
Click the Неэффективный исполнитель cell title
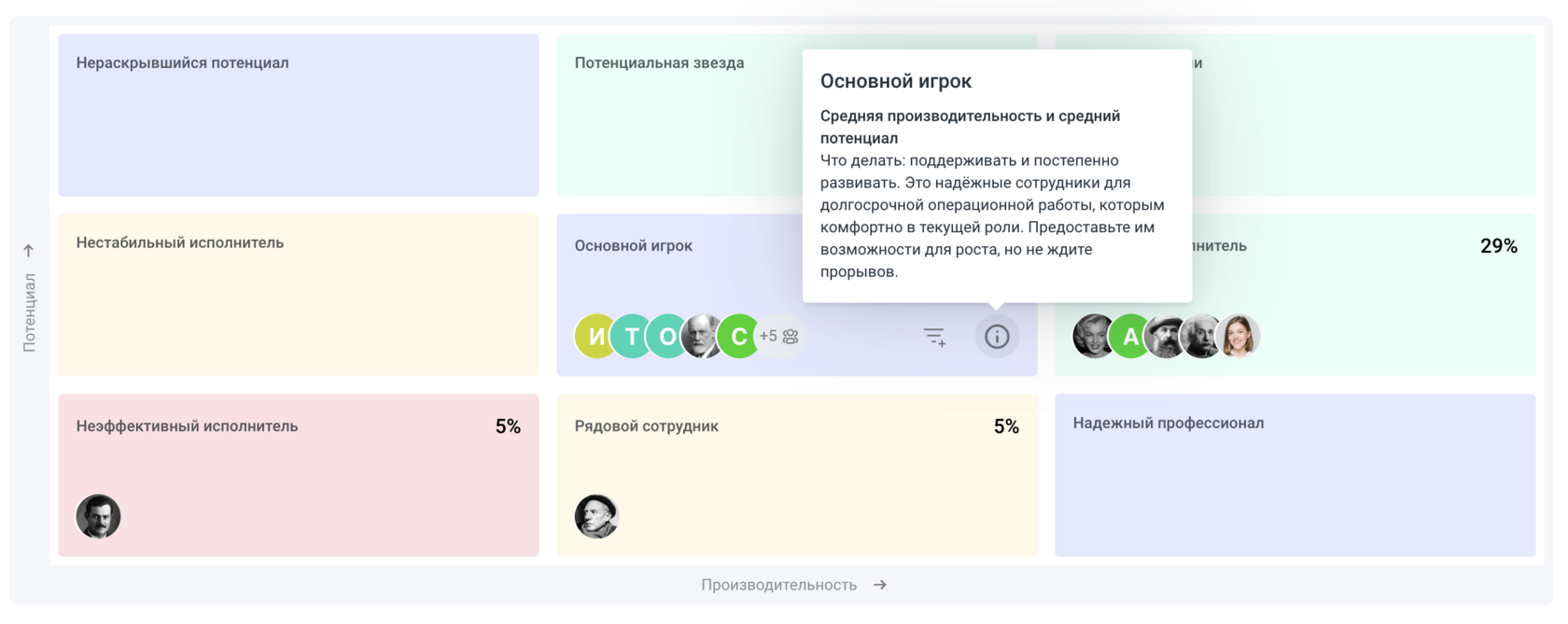pyautogui.click(x=188, y=426)
